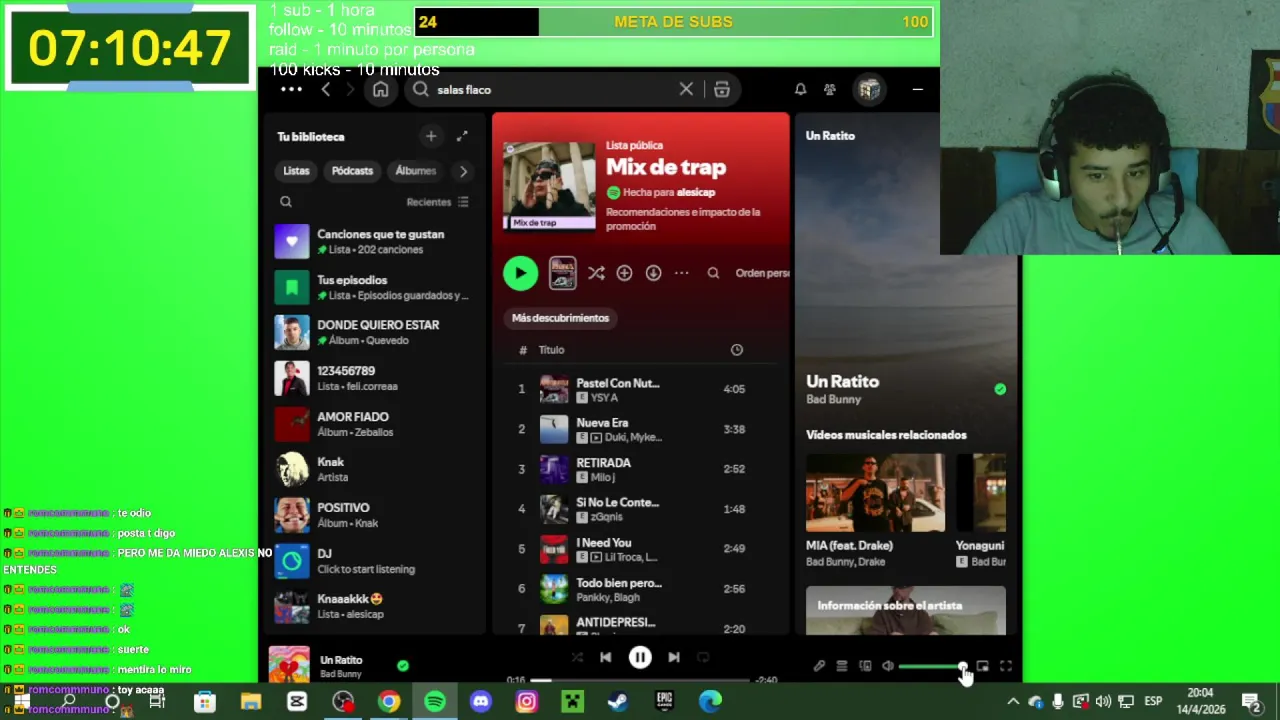Seek on the song progress bar

click(x=640, y=680)
